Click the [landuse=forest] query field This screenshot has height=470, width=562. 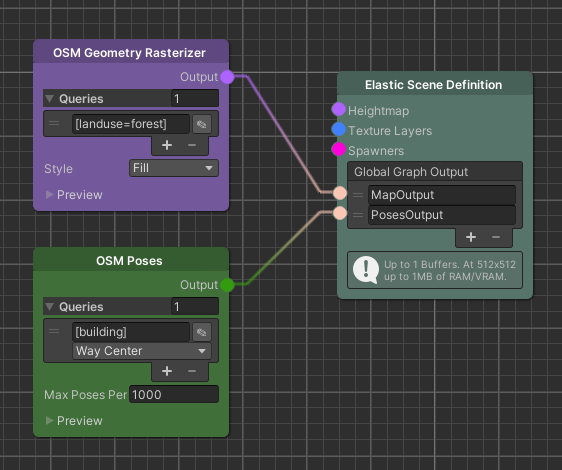pos(130,124)
